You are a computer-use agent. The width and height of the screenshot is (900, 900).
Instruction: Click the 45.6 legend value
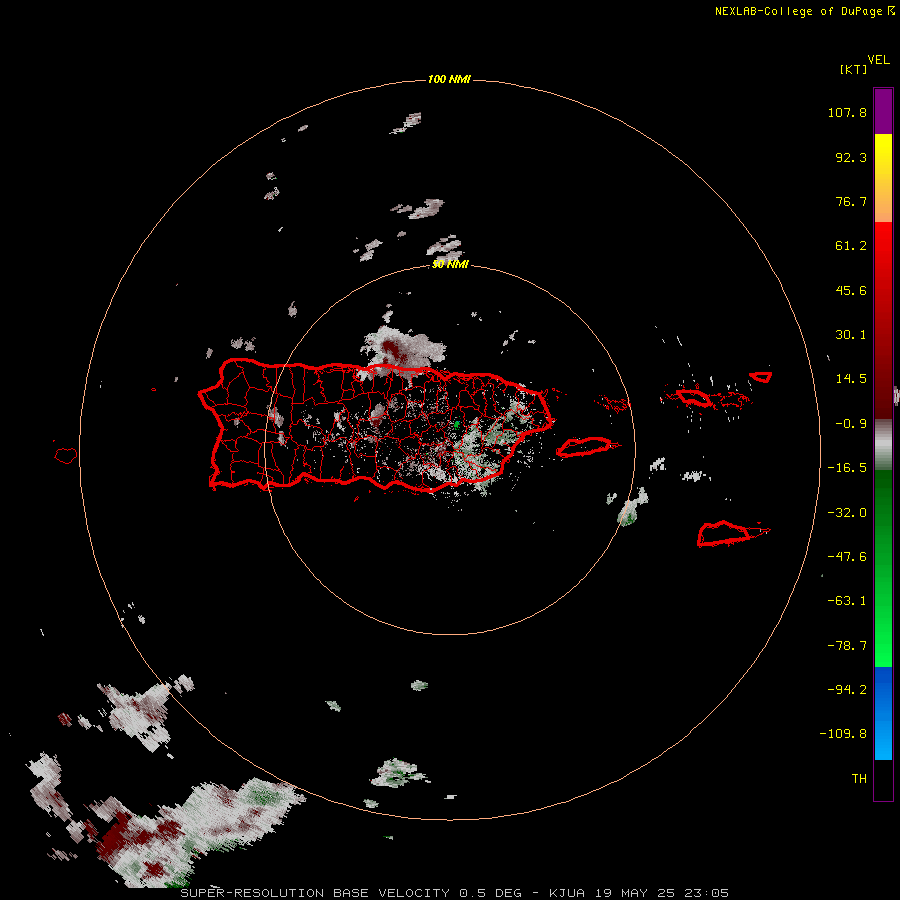(x=851, y=290)
